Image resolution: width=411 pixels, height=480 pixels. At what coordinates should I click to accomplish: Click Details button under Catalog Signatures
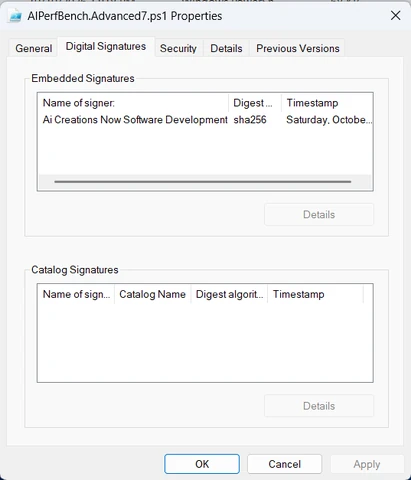[x=319, y=406]
